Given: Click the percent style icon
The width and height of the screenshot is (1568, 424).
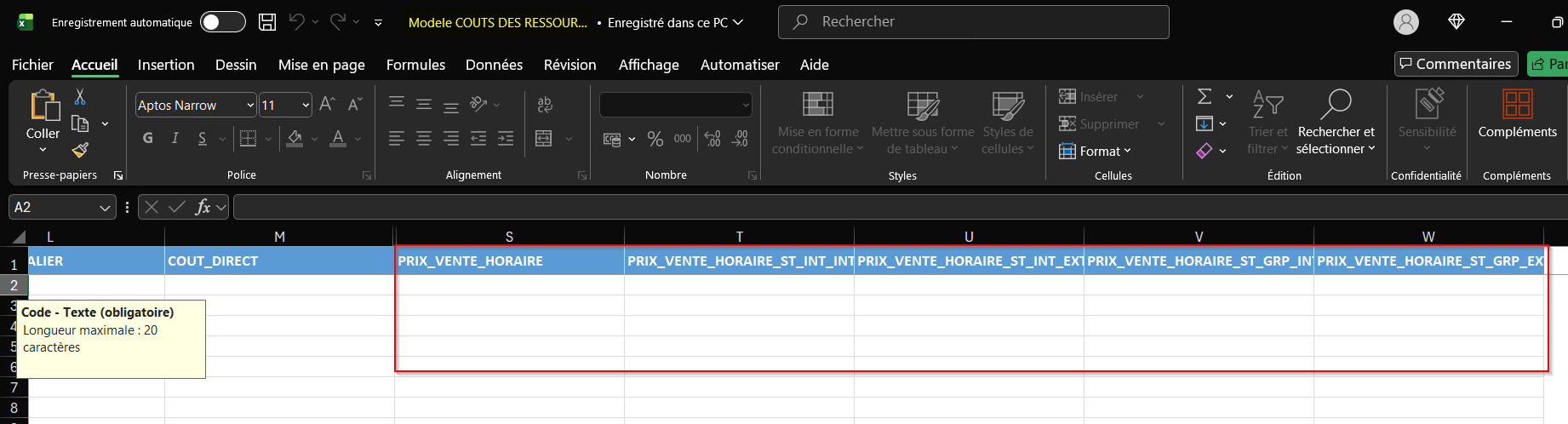Looking at the screenshot, I should point(655,139).
